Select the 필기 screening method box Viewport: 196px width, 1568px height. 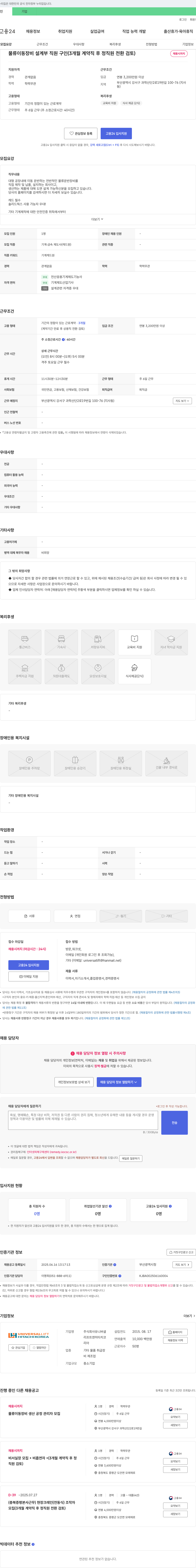pyautogui.click(x=121, y=916)
